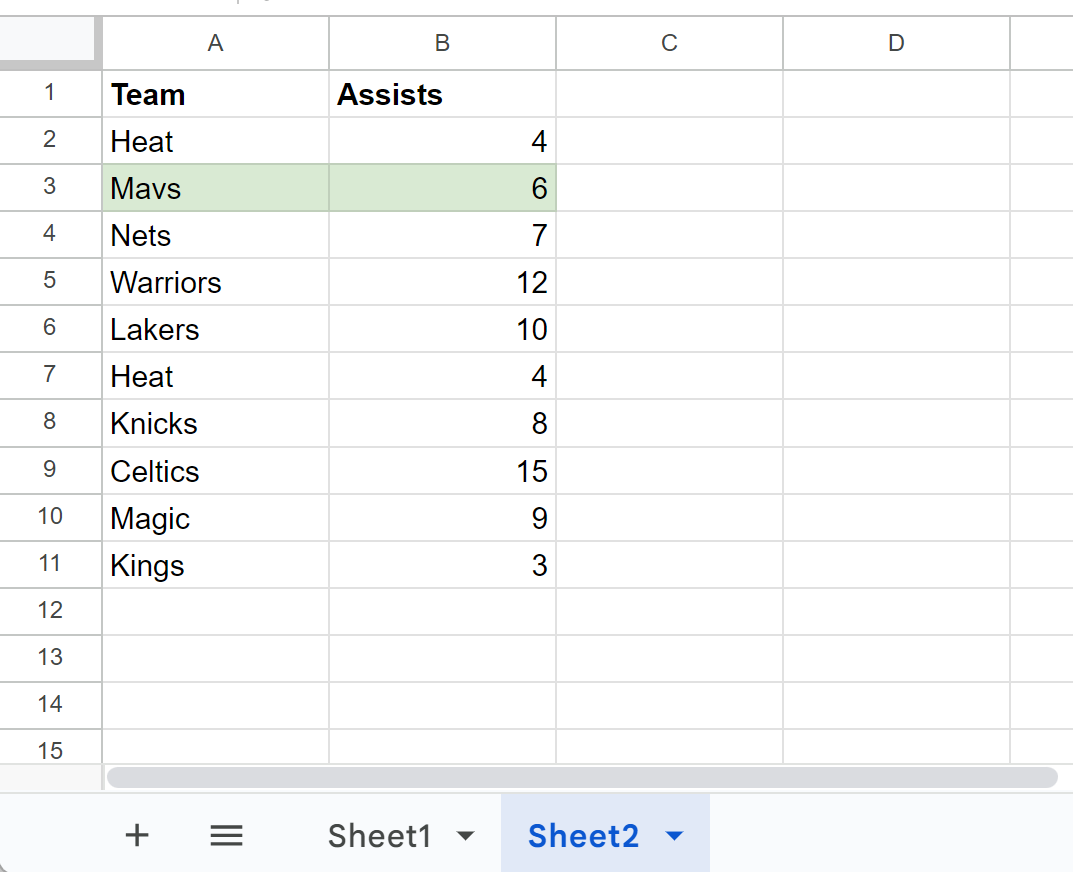Select column D header
This screenshot has height=873, width=1073.
tap(896, 43)
